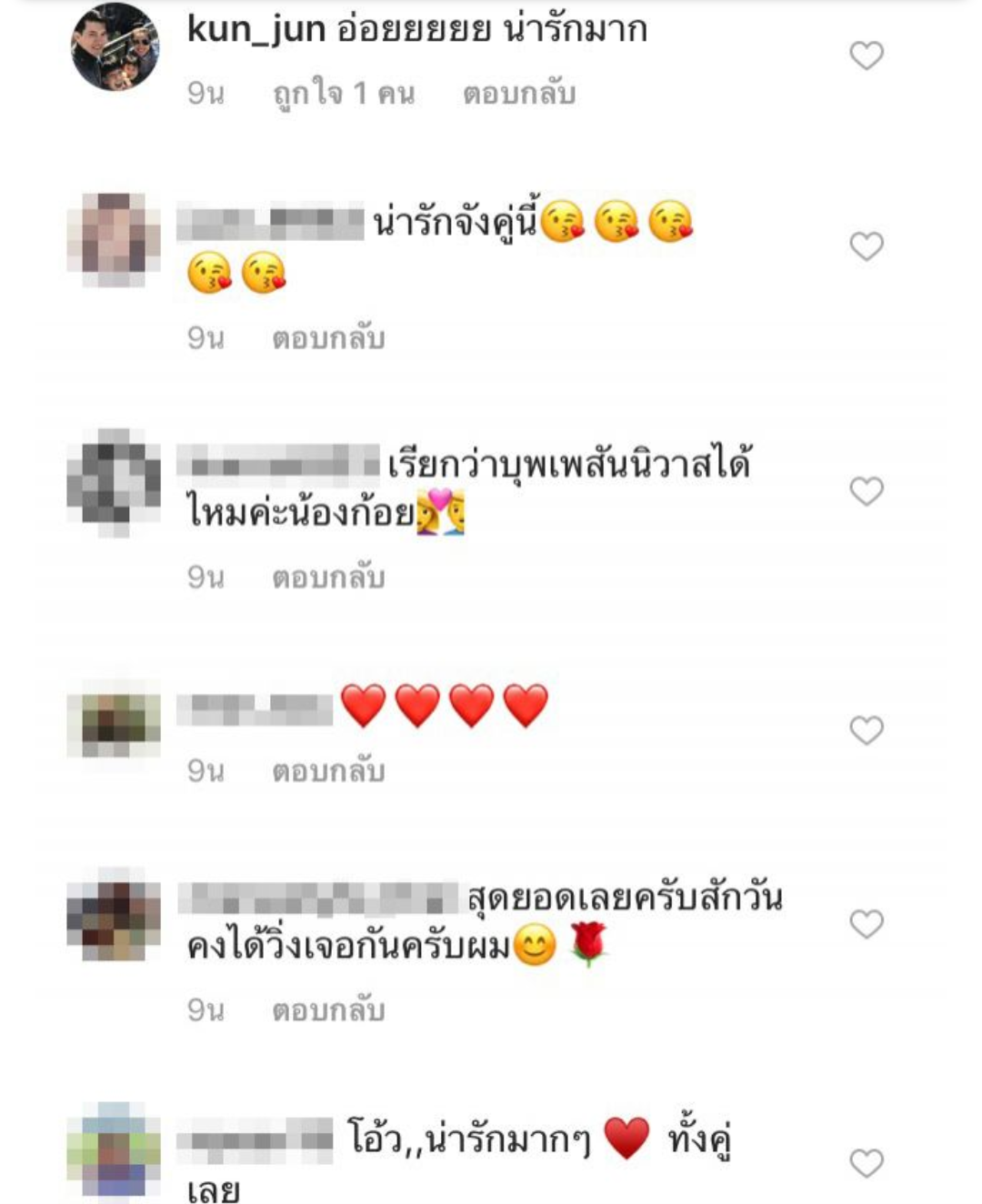The width and height of the screenshot is (982, 1204).
Task: Reply to the สุดยอดเลยครับ comment
Action: click(x=328, y=1010)
